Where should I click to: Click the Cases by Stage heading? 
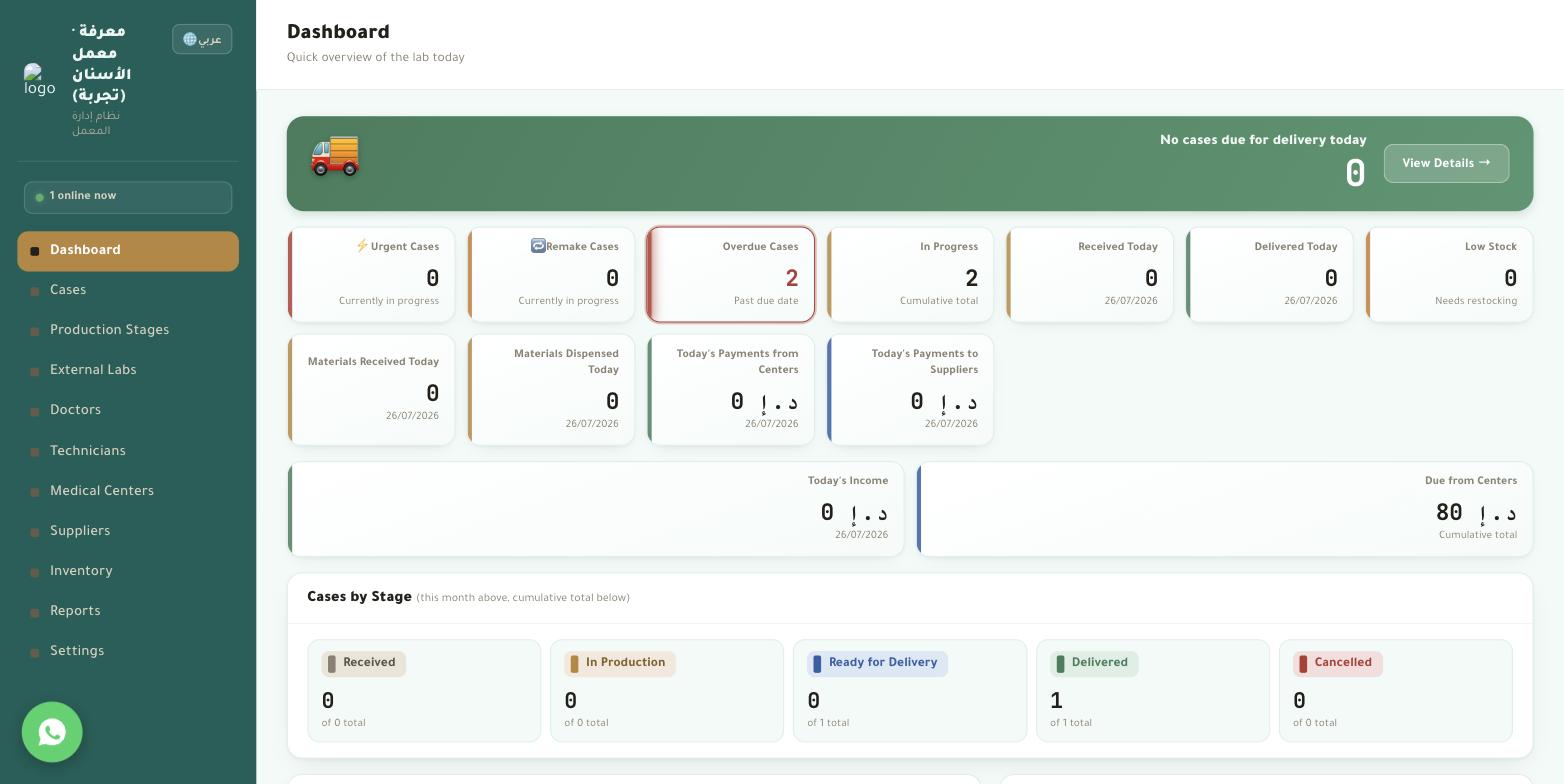click(359, 597)
